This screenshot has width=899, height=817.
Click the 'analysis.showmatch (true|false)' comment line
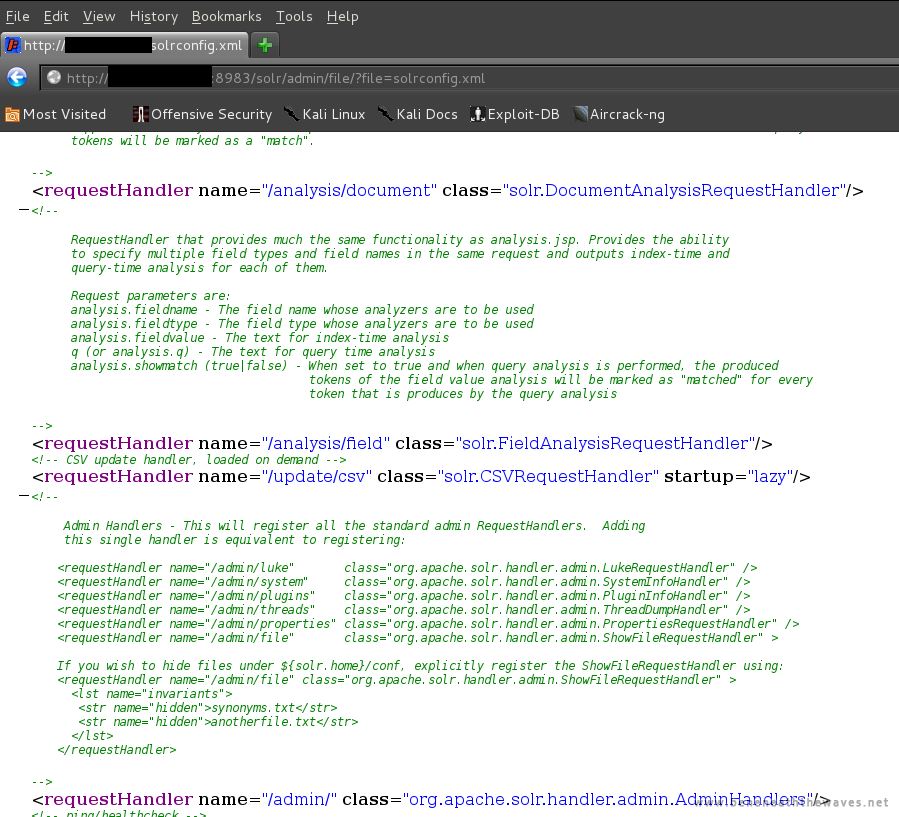pyautogui.click(x=425, y=366)
